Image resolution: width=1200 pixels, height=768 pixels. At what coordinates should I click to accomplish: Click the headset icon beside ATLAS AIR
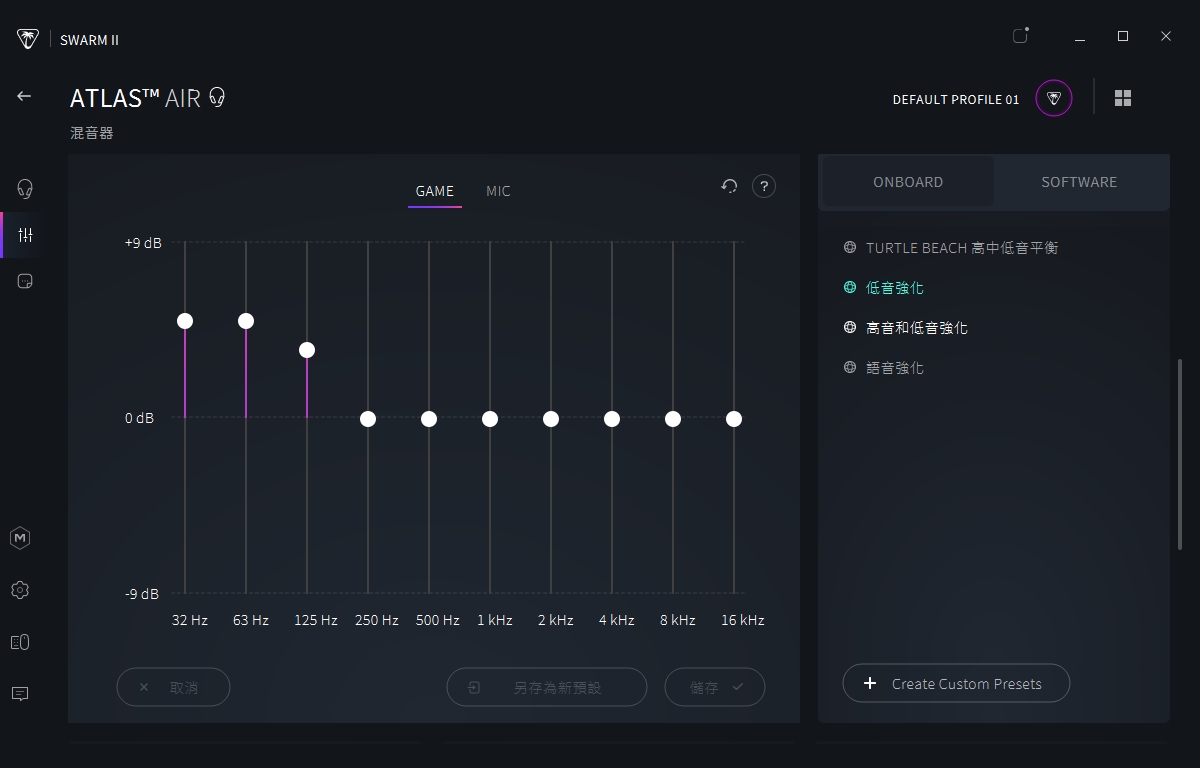217,97
